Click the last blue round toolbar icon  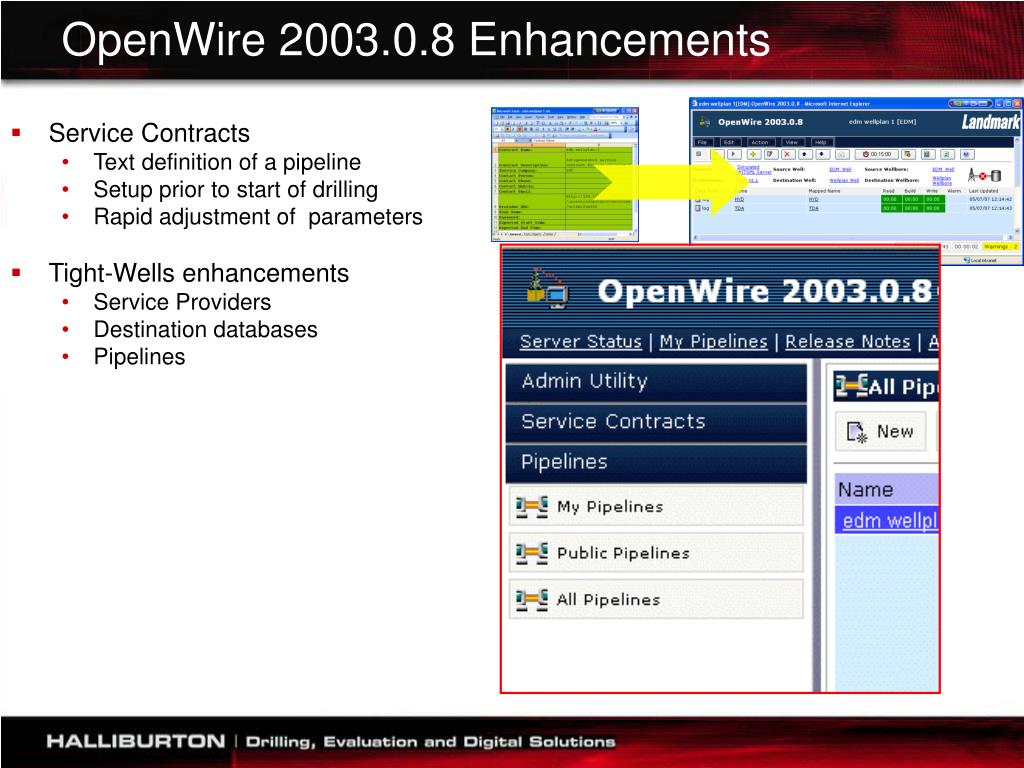(x=967, y=154)
